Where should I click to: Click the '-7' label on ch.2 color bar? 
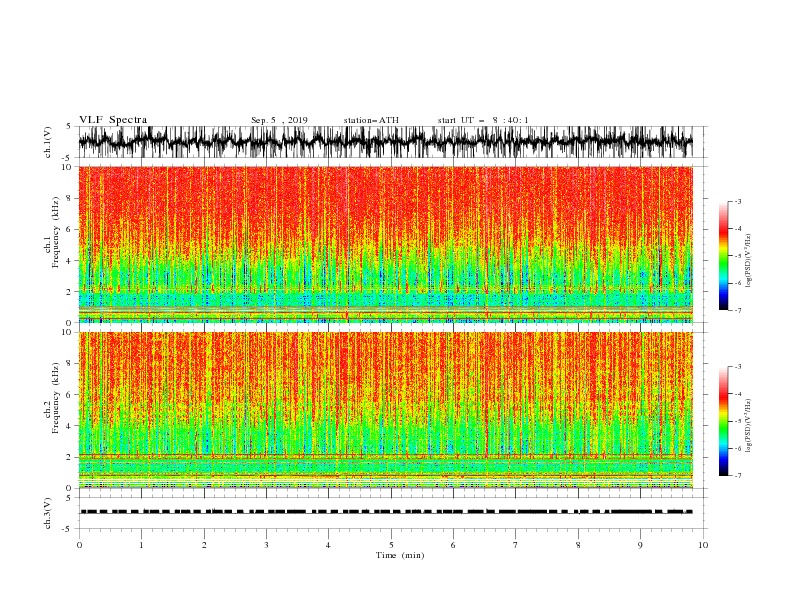point(737,476)
